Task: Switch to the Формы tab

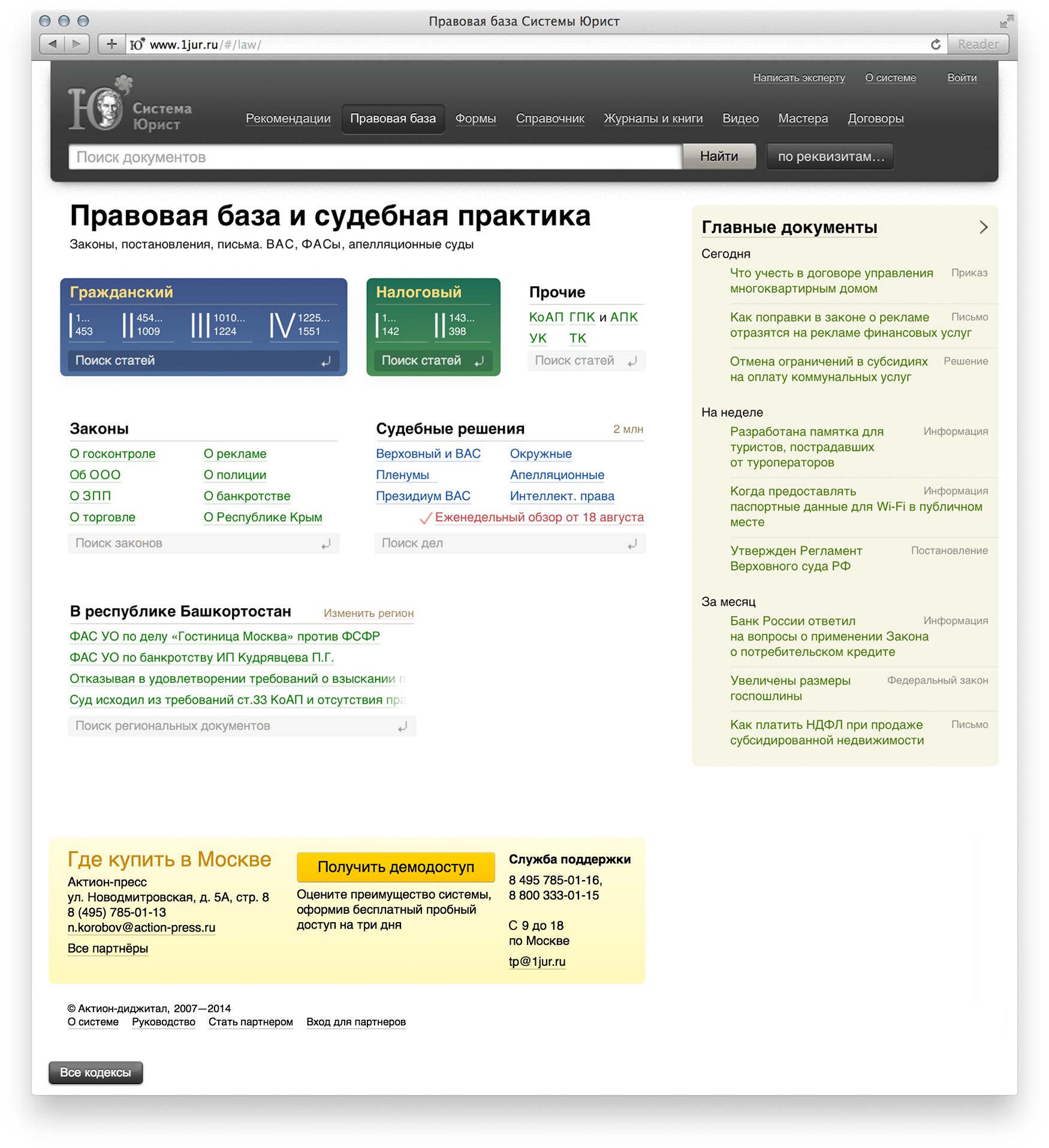Action: [475, 119]
